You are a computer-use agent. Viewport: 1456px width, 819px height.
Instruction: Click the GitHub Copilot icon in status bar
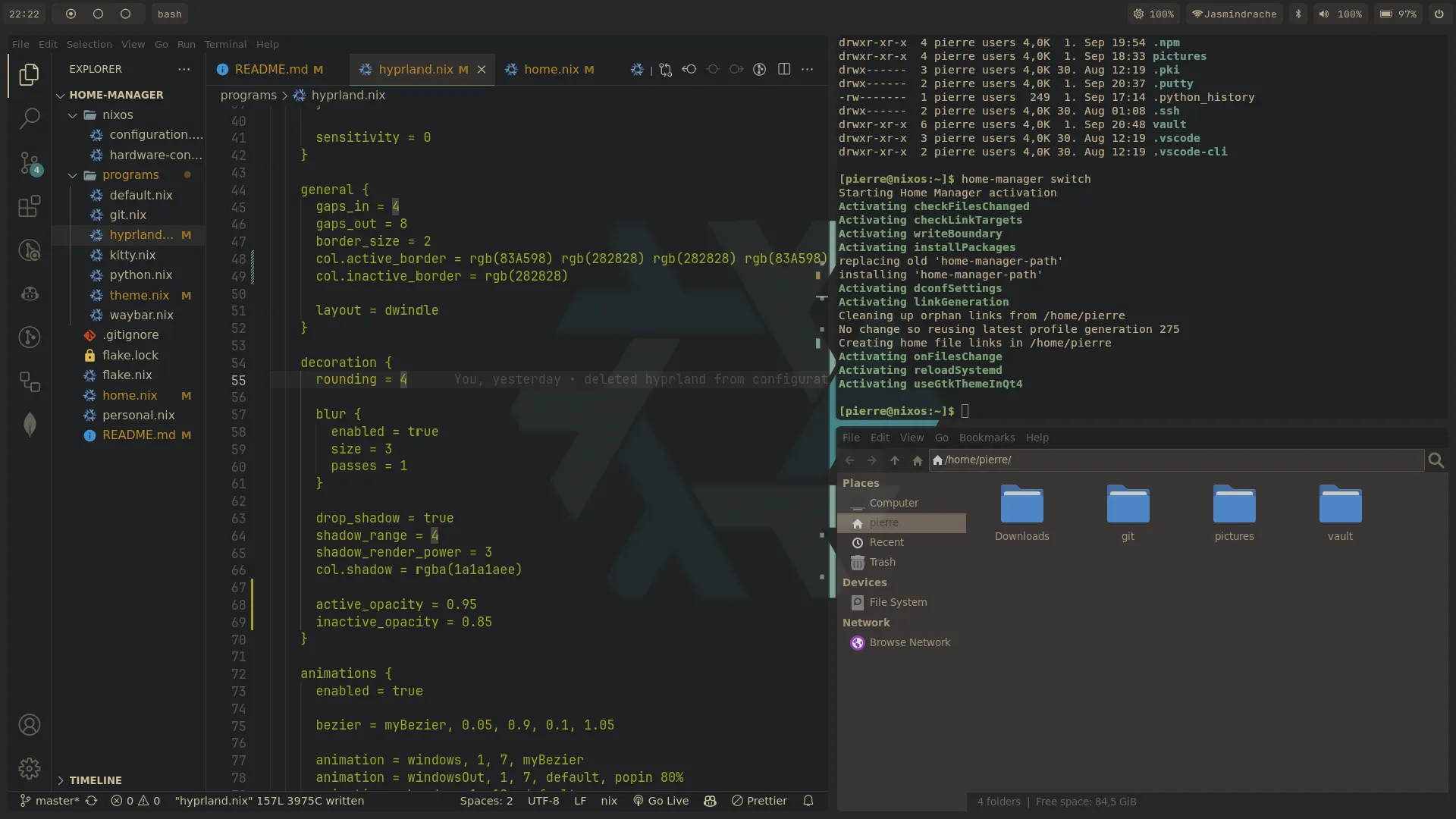pyautogui.click(x=710, y=801)
